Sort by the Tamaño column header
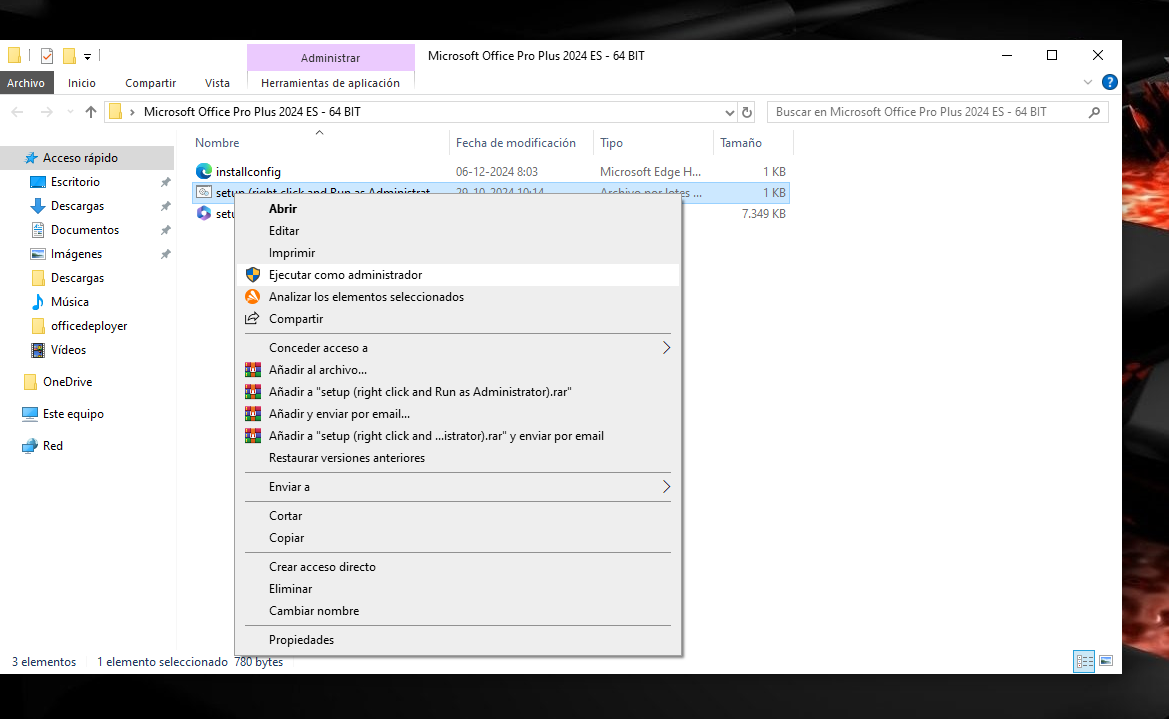Image resolution: width=1169 pixels, height=719 pixels. point(740,142)
